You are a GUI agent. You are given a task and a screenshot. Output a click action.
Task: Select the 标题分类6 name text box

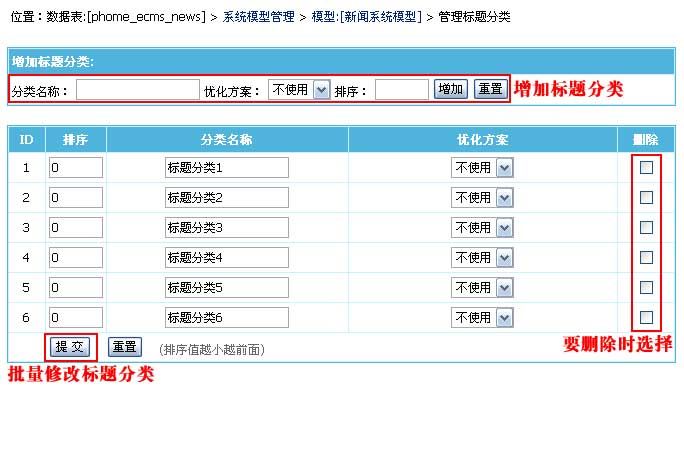pyautogui.click(x=227, y=317)
